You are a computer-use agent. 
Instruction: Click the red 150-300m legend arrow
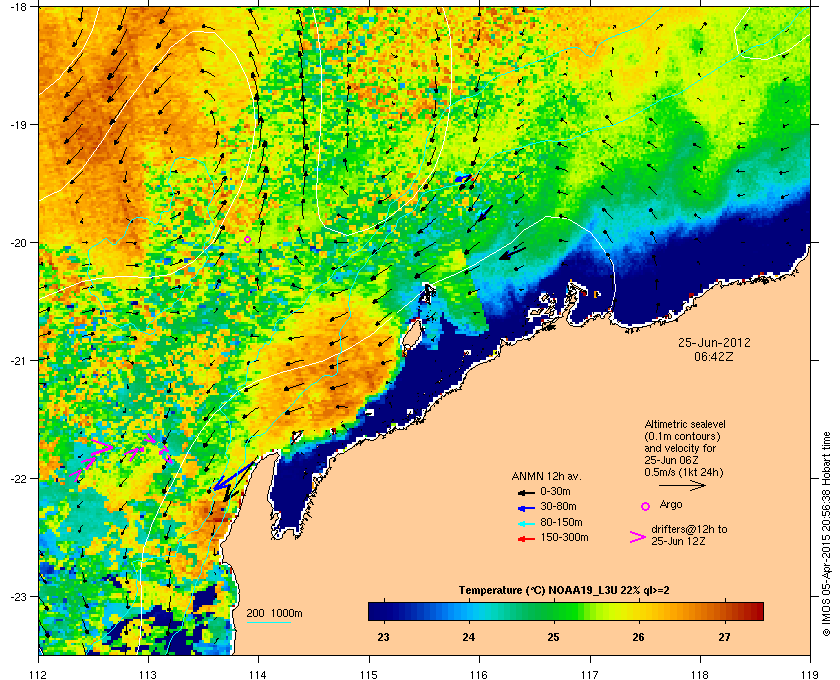pyautogui.click(x=526, y=539)
